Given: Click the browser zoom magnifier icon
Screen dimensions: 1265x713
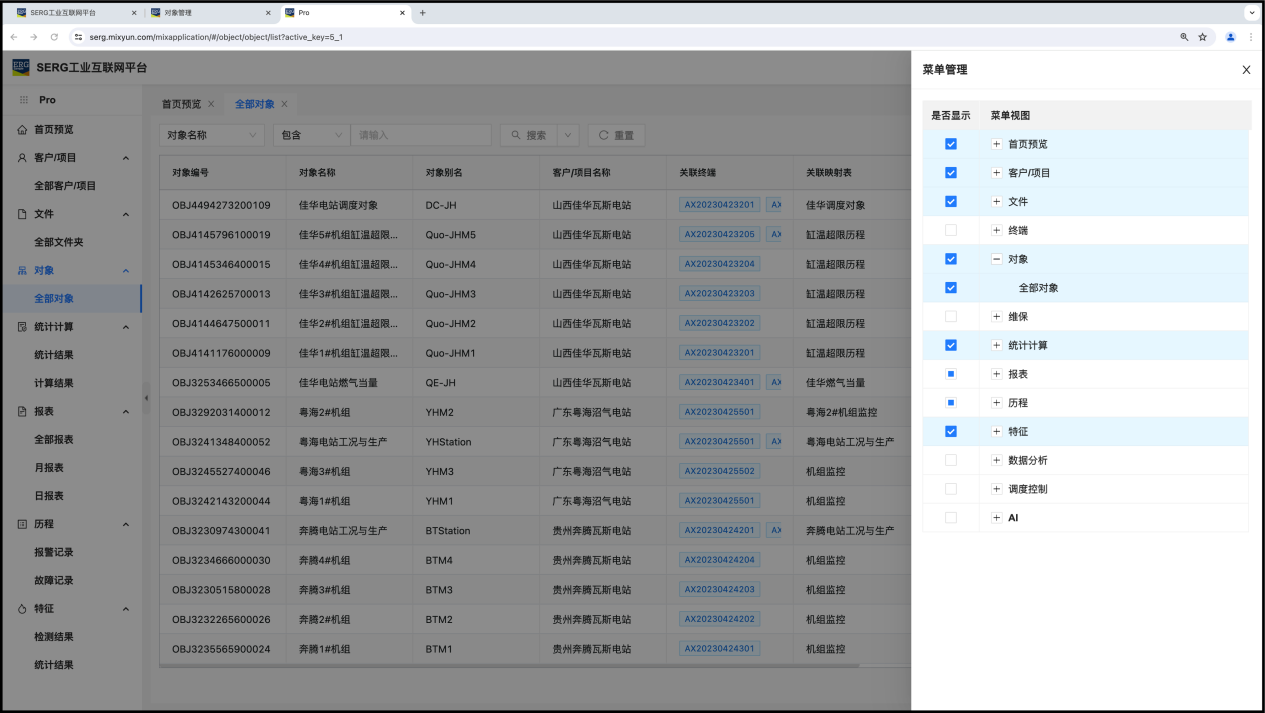Looking at the screenshot, I should 1184,37.
